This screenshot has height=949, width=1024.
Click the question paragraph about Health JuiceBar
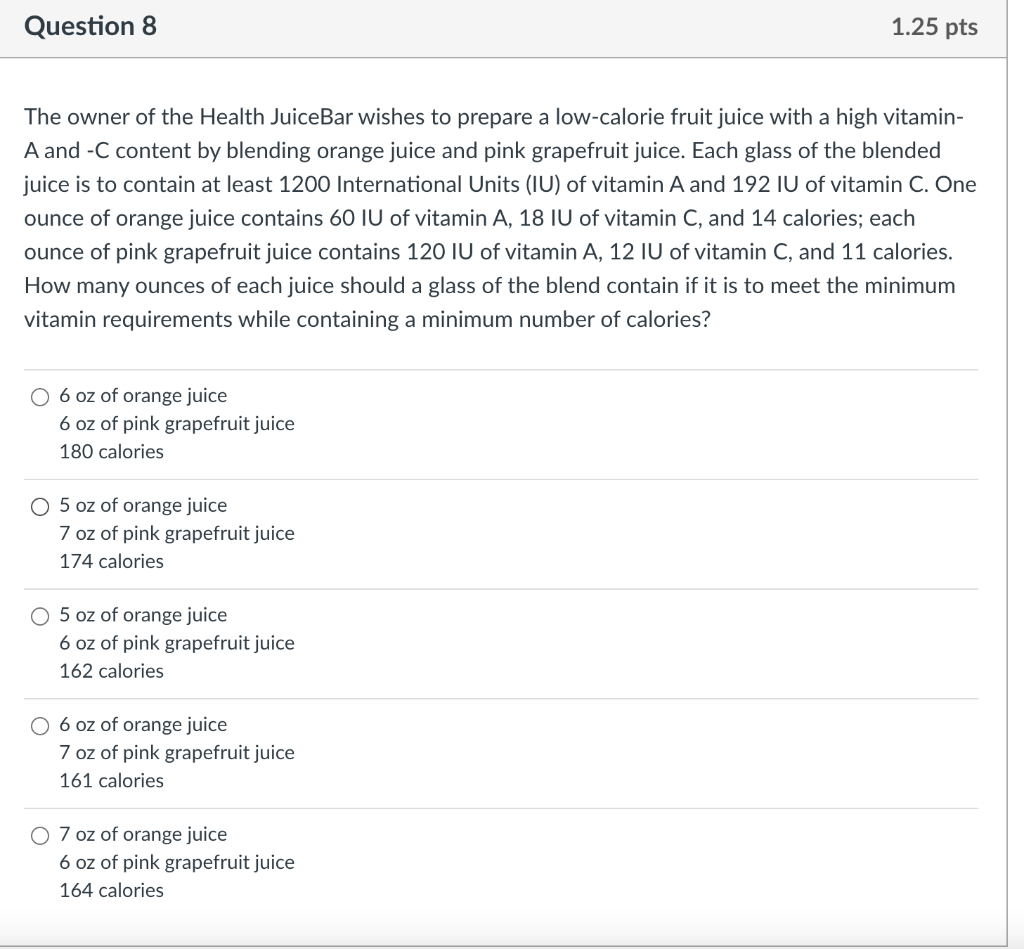[500, 218]
